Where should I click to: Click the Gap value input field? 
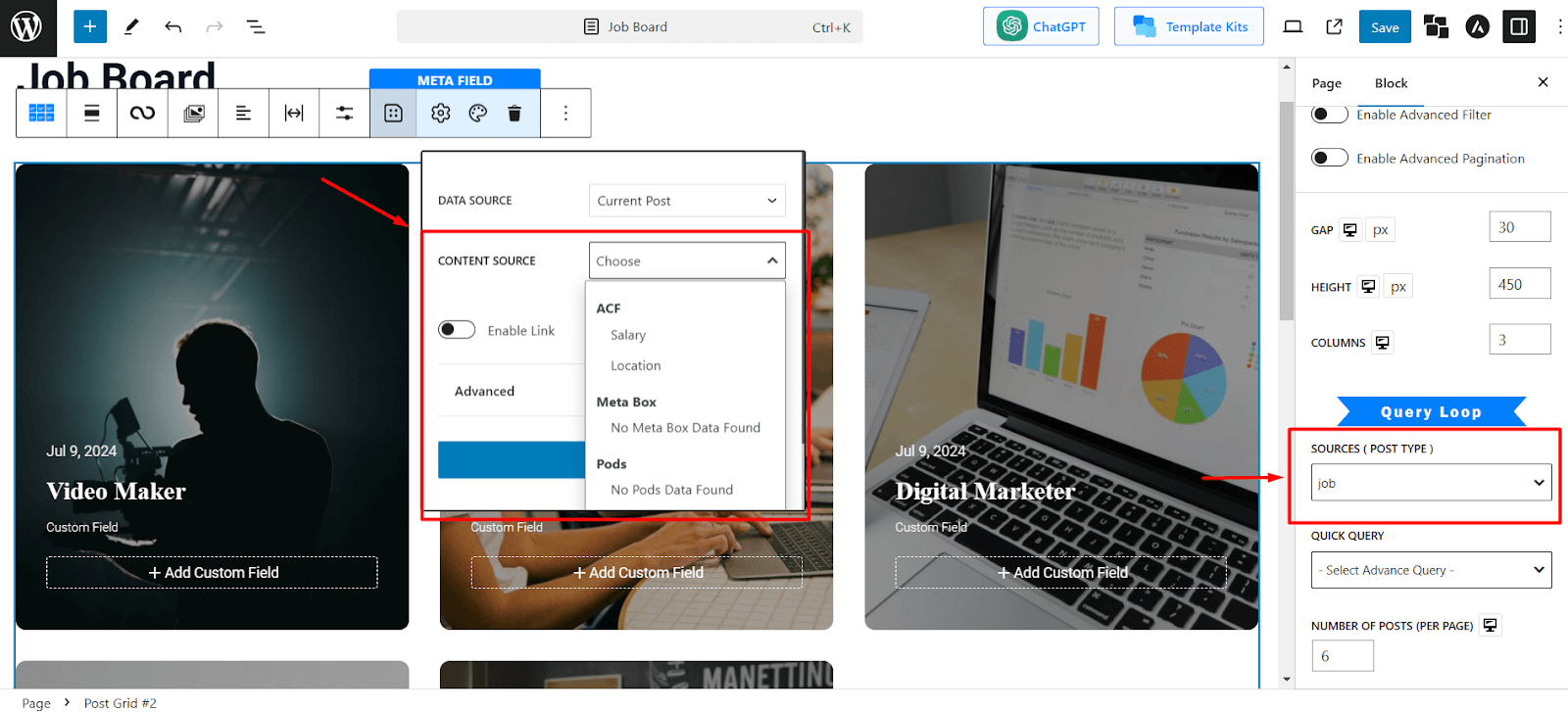click(1519, 227)
